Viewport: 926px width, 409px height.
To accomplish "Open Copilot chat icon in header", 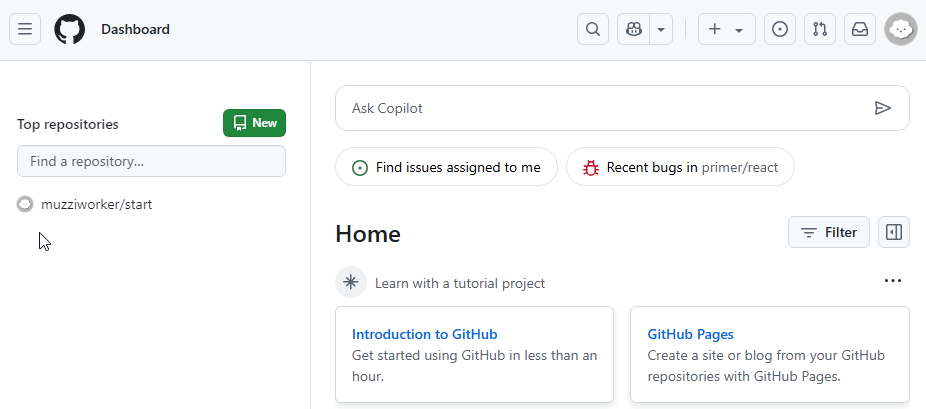I will pyautogui.click(x=634, y=29).
